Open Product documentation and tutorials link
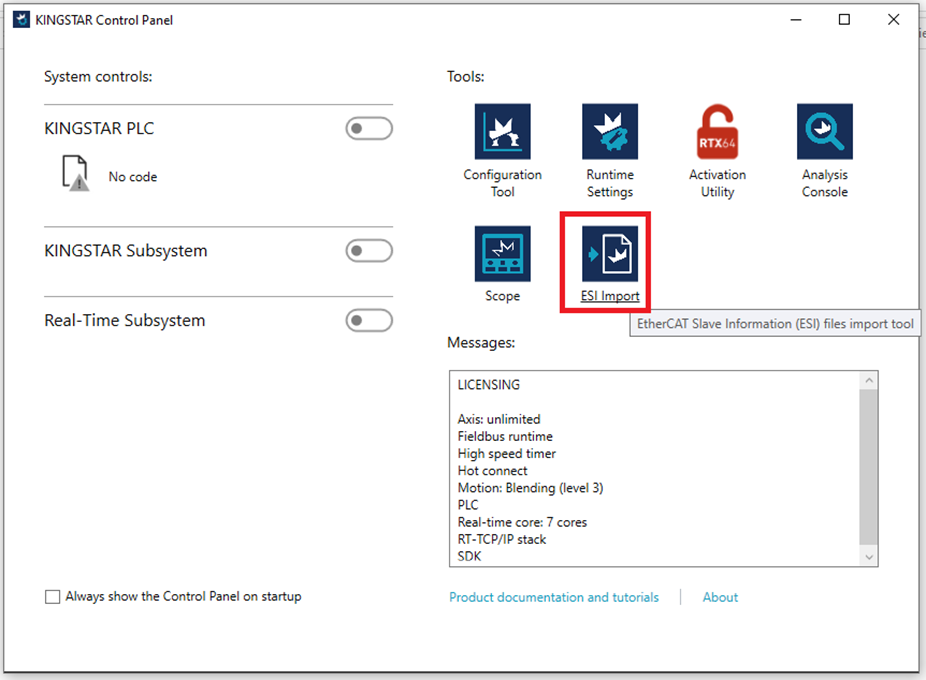Screen dimensions: 926x680 pos(554,597)
